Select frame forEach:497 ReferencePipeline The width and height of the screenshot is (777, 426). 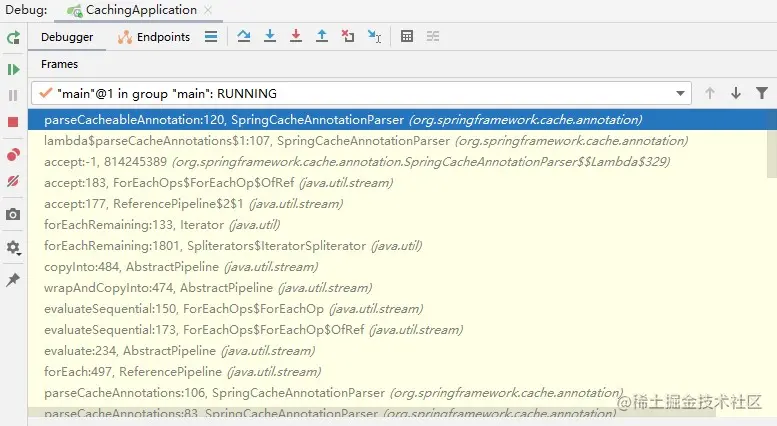coord(397,372)
